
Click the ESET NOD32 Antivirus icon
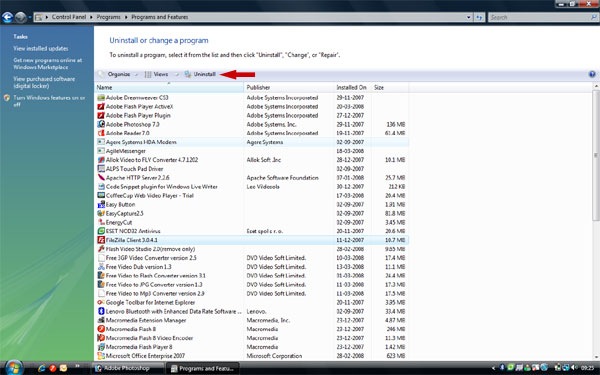[x=101, y=231]
